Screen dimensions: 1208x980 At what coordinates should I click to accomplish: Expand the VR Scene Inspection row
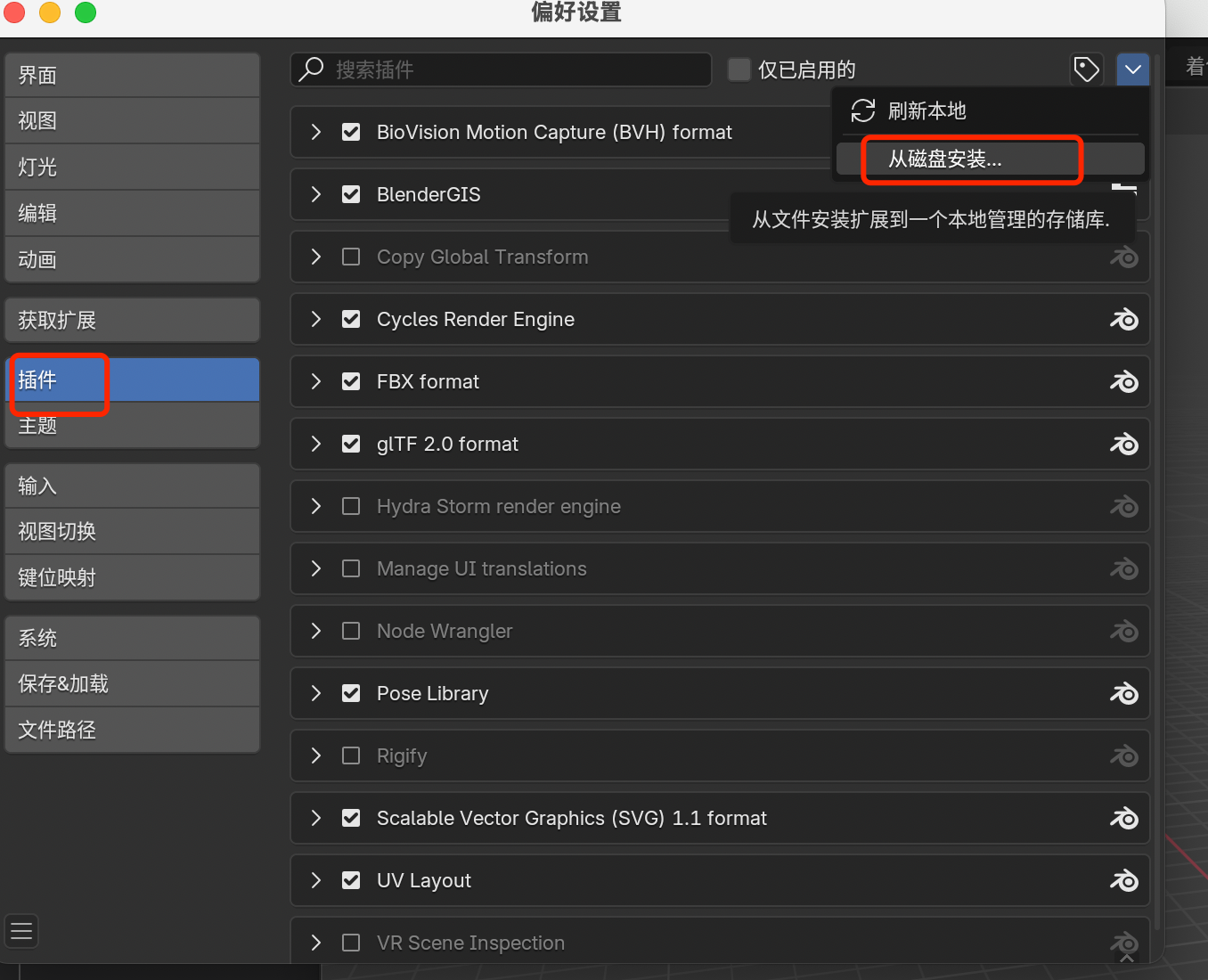(315, 943)
